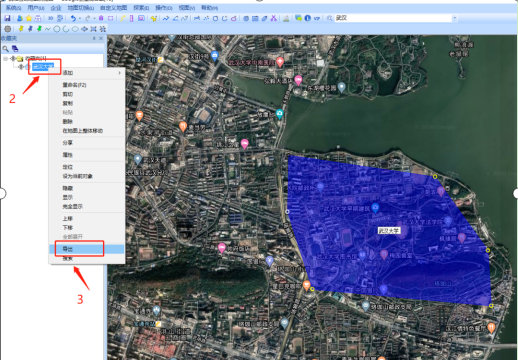The image size is (518, 360).
Task: Open the search box dropdown arrow
Action: click(454, 18)
